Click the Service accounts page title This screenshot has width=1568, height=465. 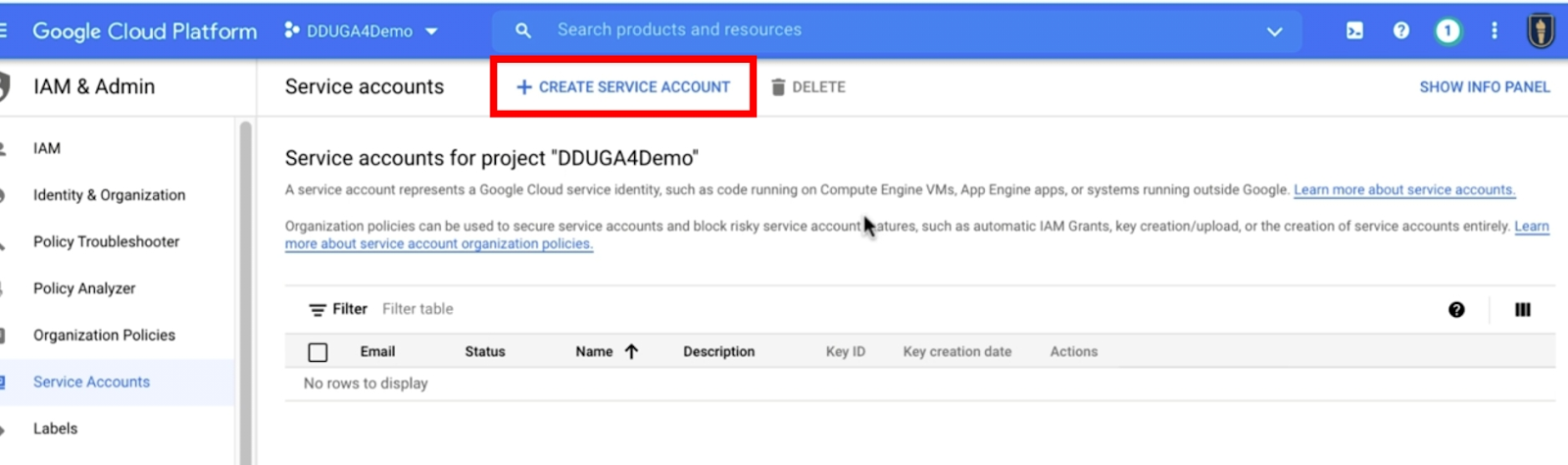point(365,86)
